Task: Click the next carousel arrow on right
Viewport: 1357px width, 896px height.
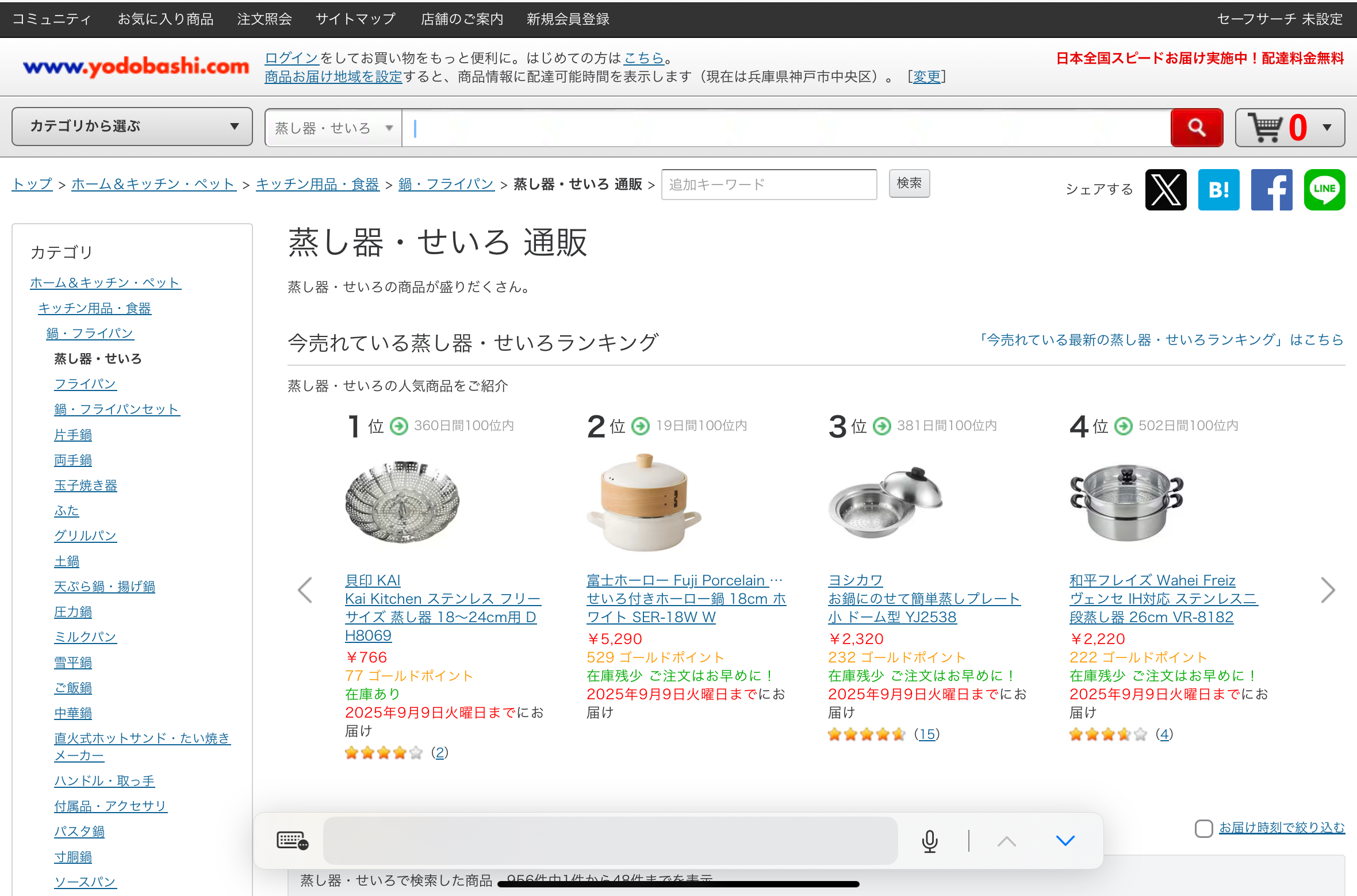Action: [1327, 590]
